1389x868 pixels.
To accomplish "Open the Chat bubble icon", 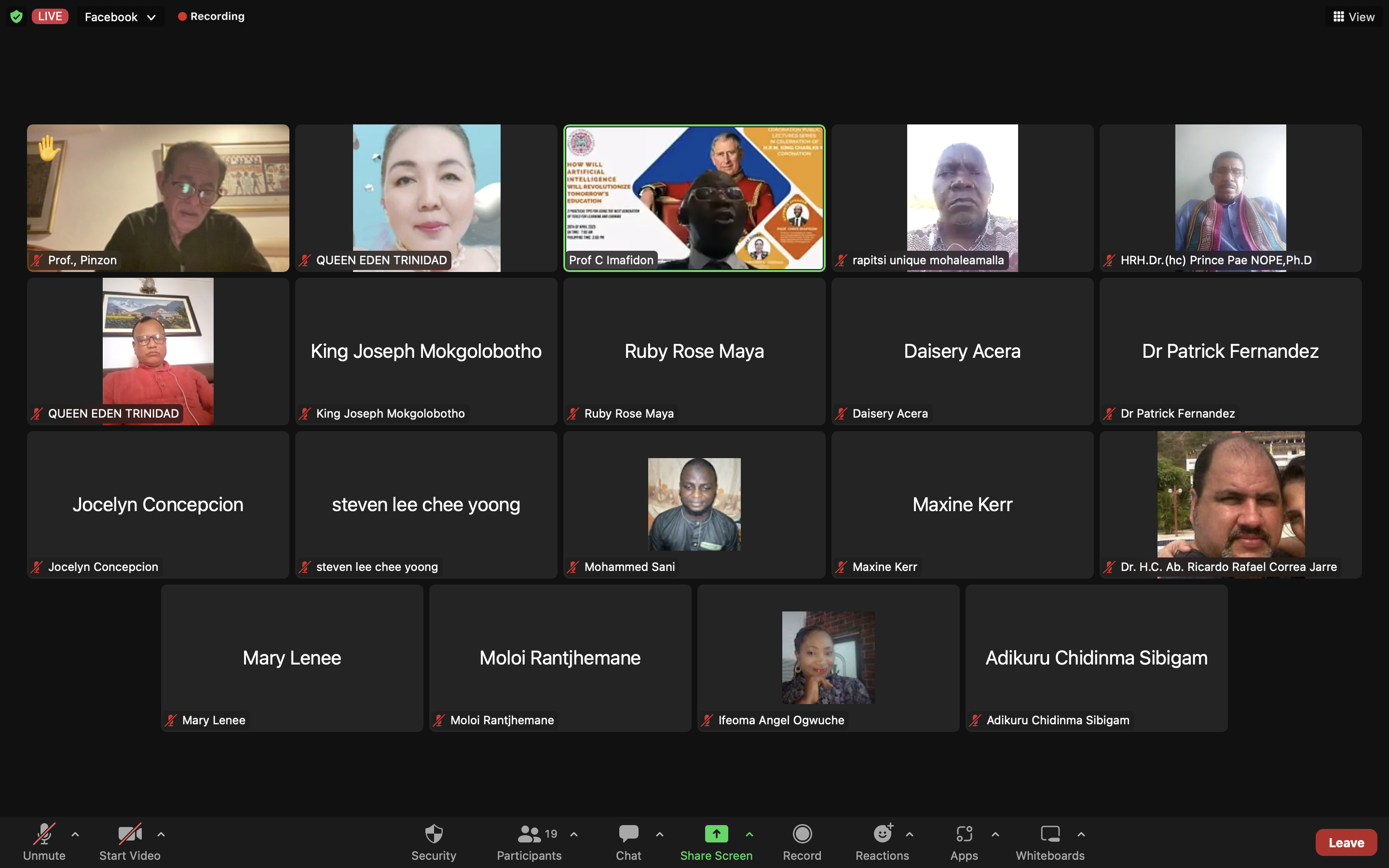I will 628,834.
